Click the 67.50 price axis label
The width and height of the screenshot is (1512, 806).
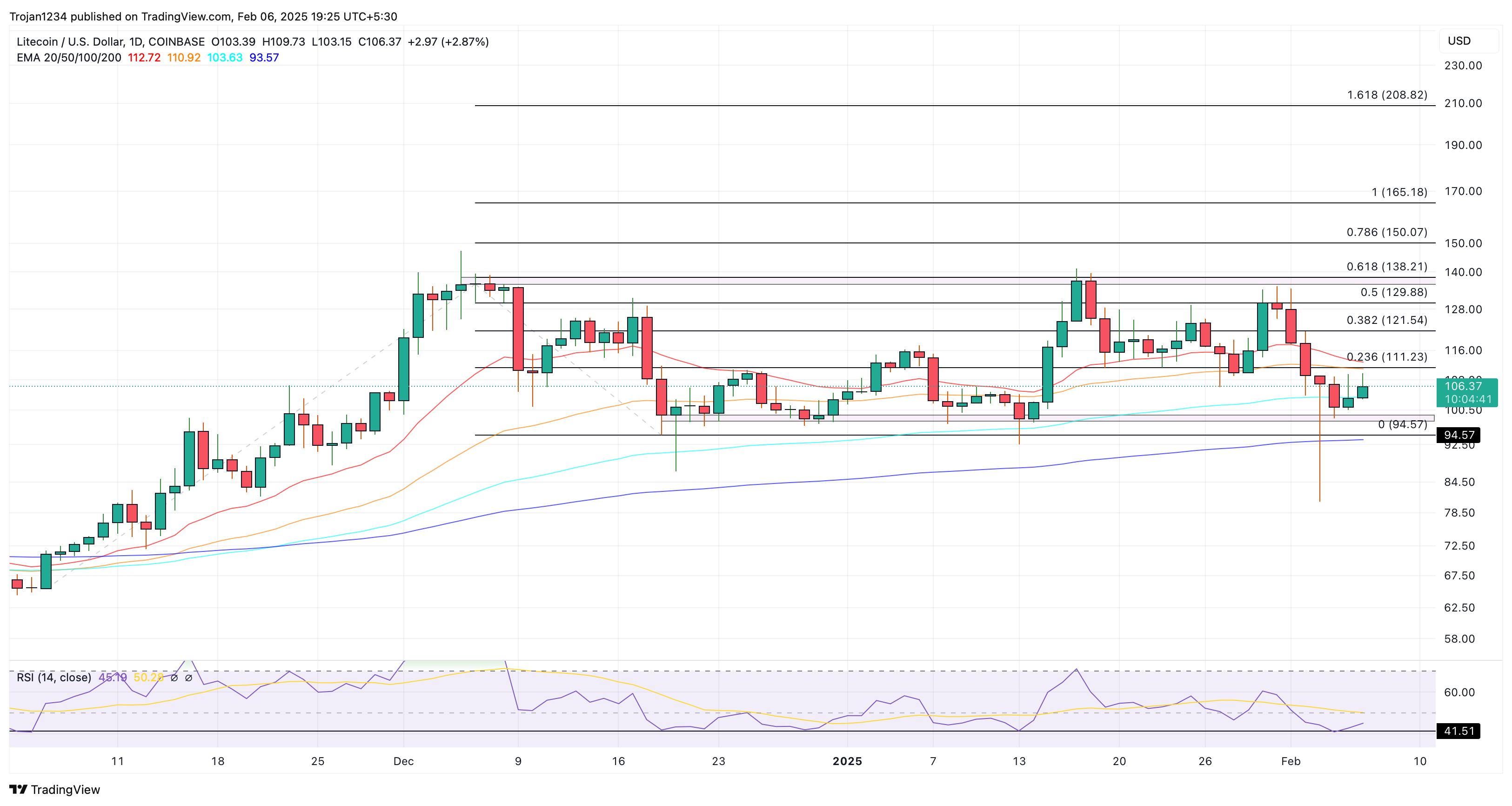pyautogui.click(x=1460, y=575)
